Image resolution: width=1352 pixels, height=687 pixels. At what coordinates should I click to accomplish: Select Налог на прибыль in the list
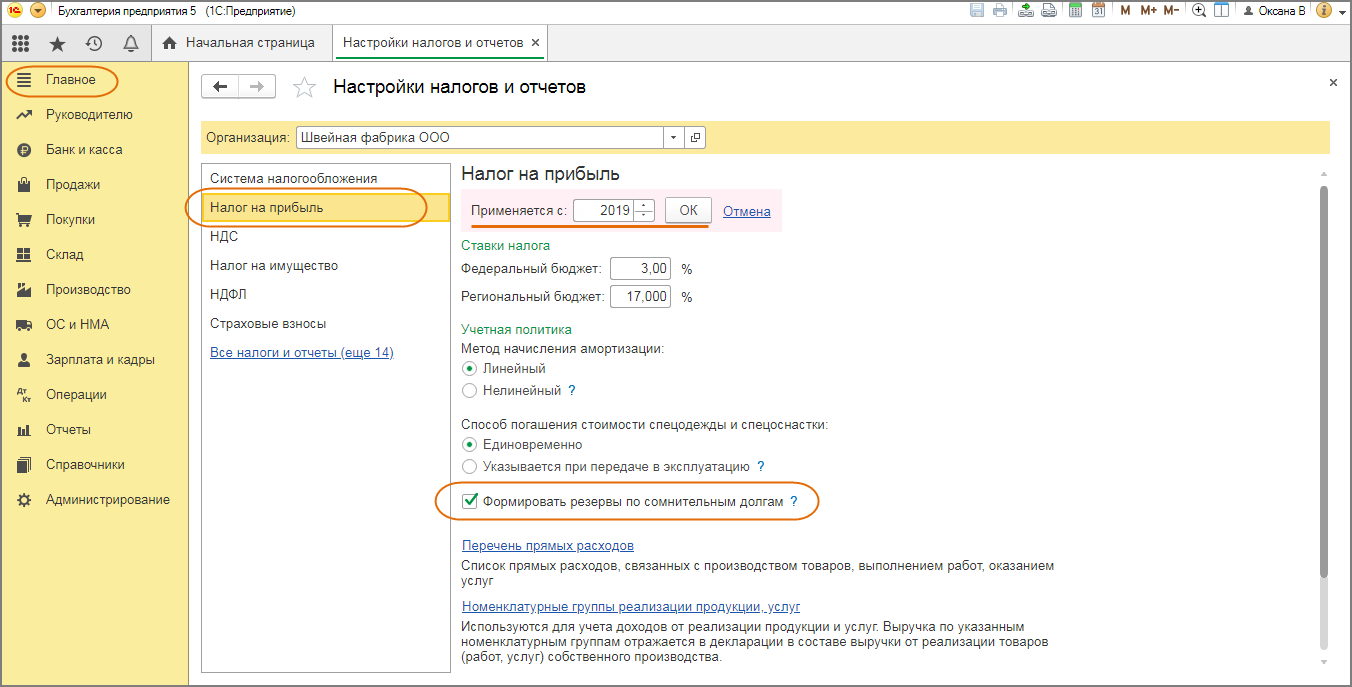pyautogui.click(x=326, y=208)
